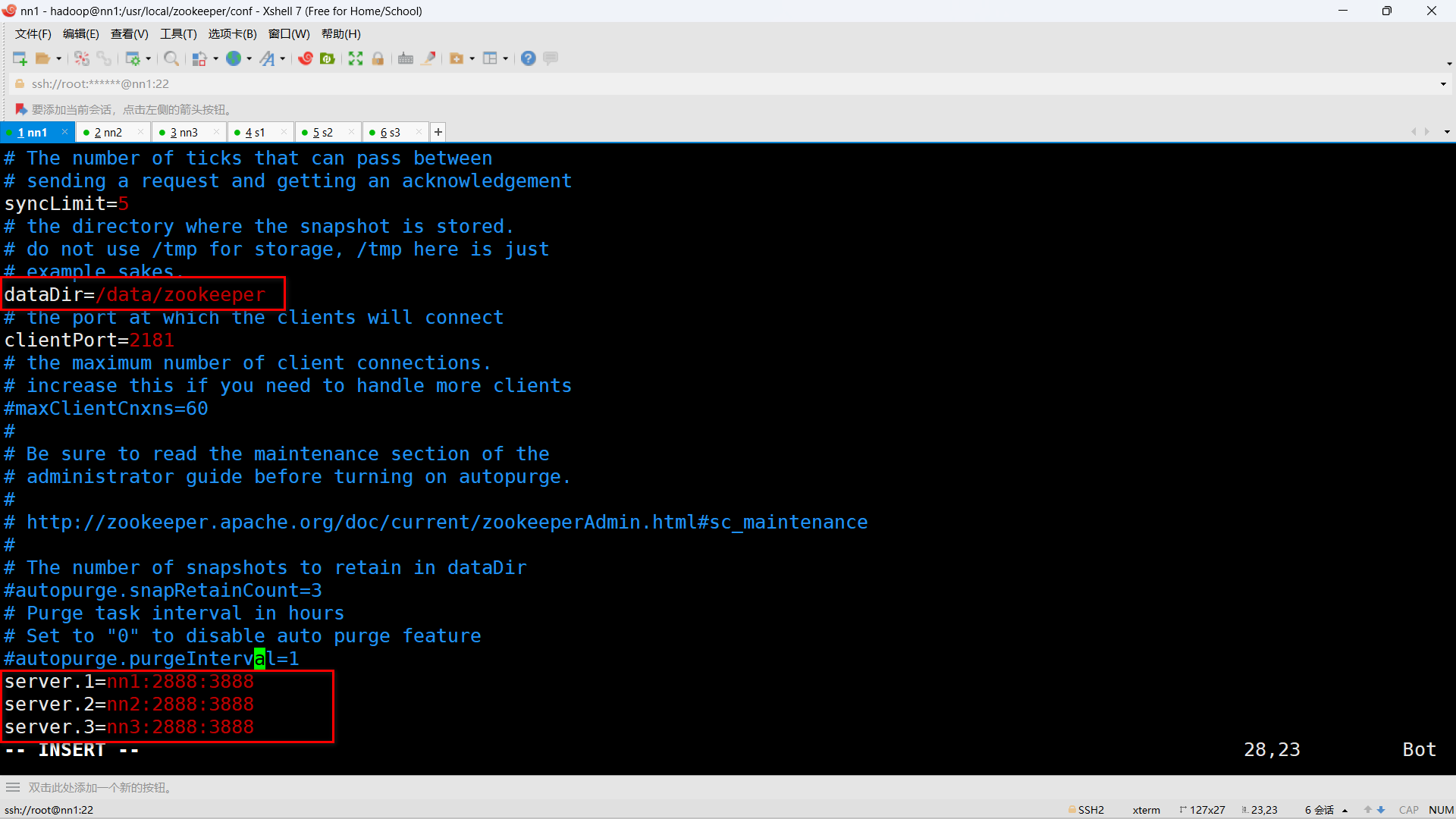Screen dimensions: 1456x819
Task: Click the lock screen padlock icon
Action: coord(378,58)
